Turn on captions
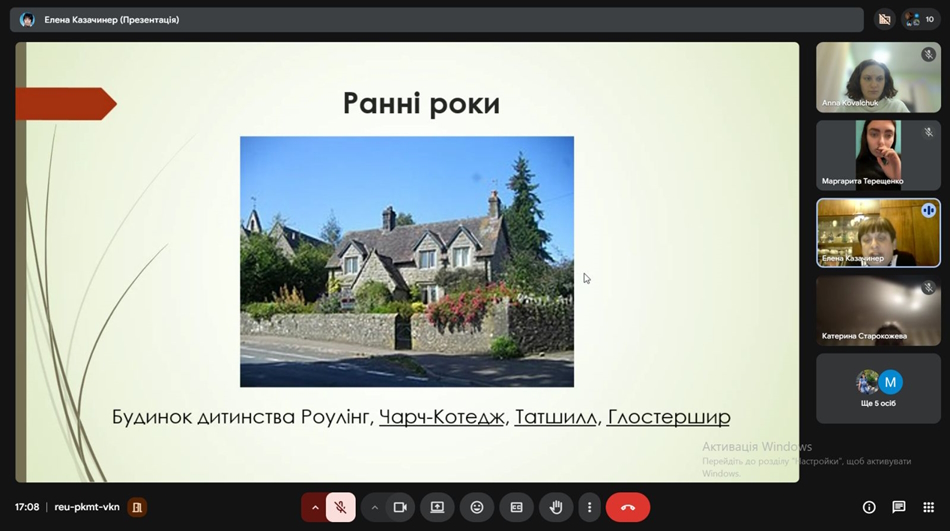 tap(516, 507)
